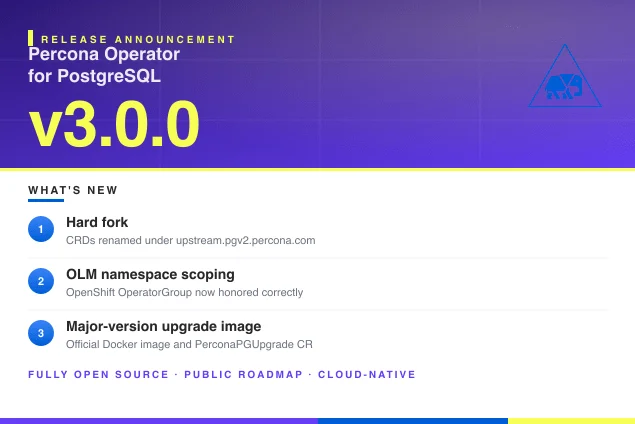Viewport: 635px width, 424px height.
Task: Select the OLM namespace scoping heading
Action: 150,274
